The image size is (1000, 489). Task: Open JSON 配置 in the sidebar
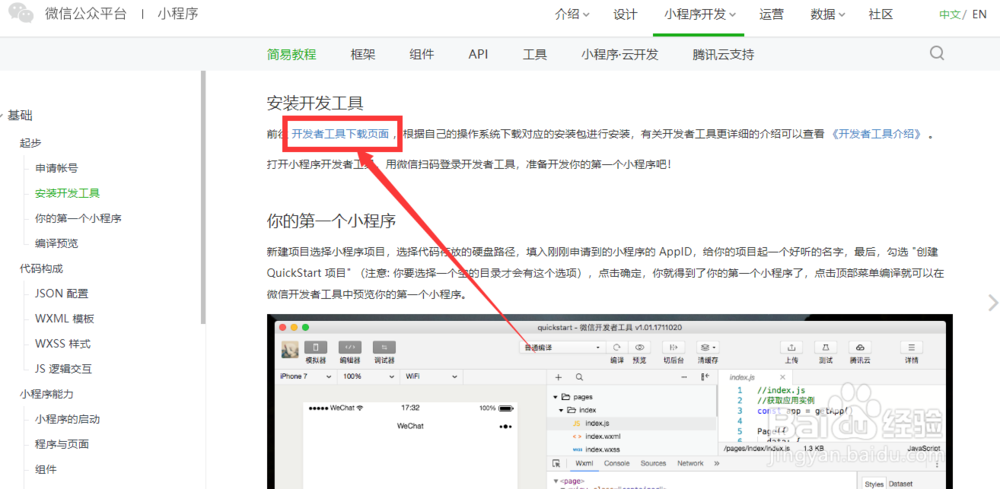pyautogui.click(x=61, y=294)
